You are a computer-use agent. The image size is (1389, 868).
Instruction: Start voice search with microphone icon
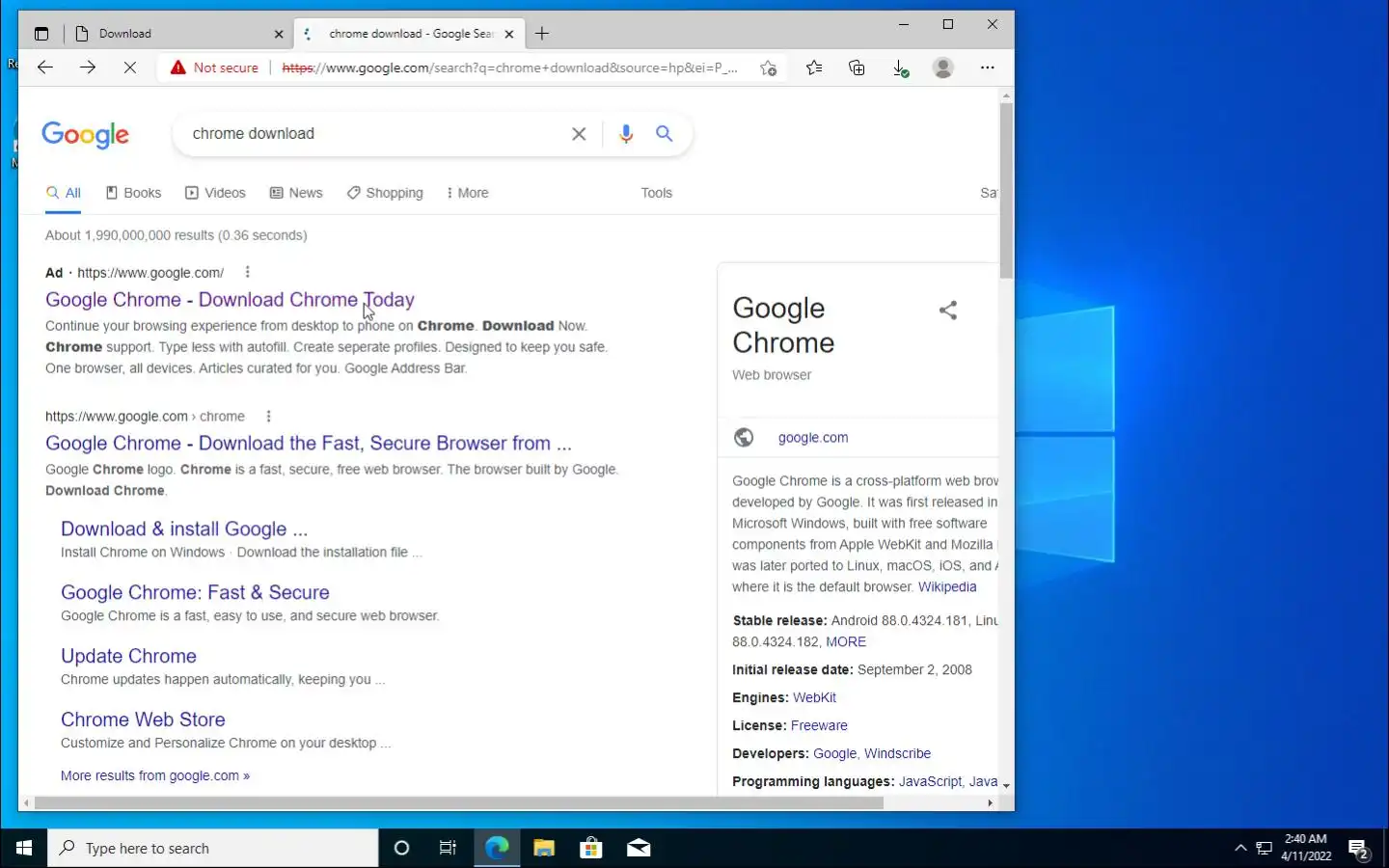point(626,134)
